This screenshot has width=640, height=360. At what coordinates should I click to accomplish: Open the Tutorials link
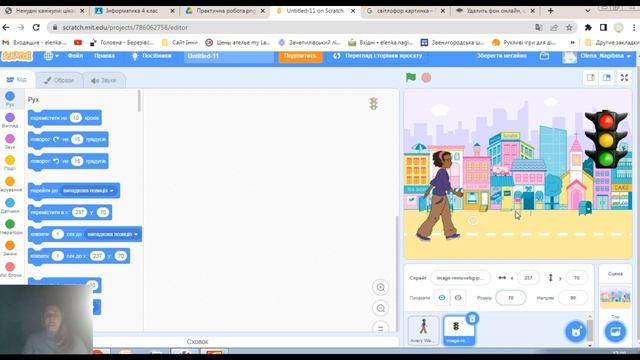pyautogui.click(x=151, y=56)
